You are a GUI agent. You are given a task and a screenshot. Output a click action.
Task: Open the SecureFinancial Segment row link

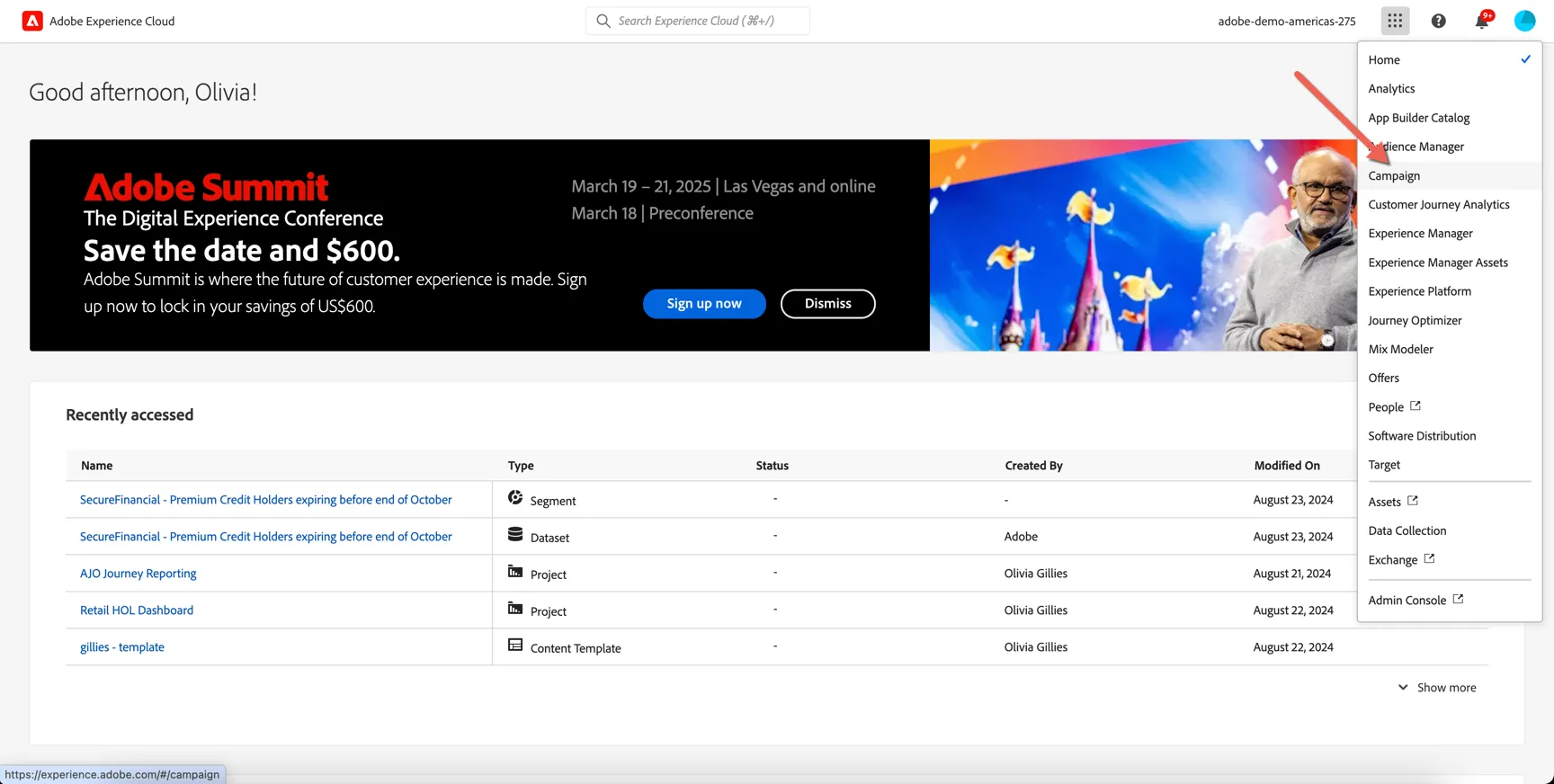(x=266, y=500)
